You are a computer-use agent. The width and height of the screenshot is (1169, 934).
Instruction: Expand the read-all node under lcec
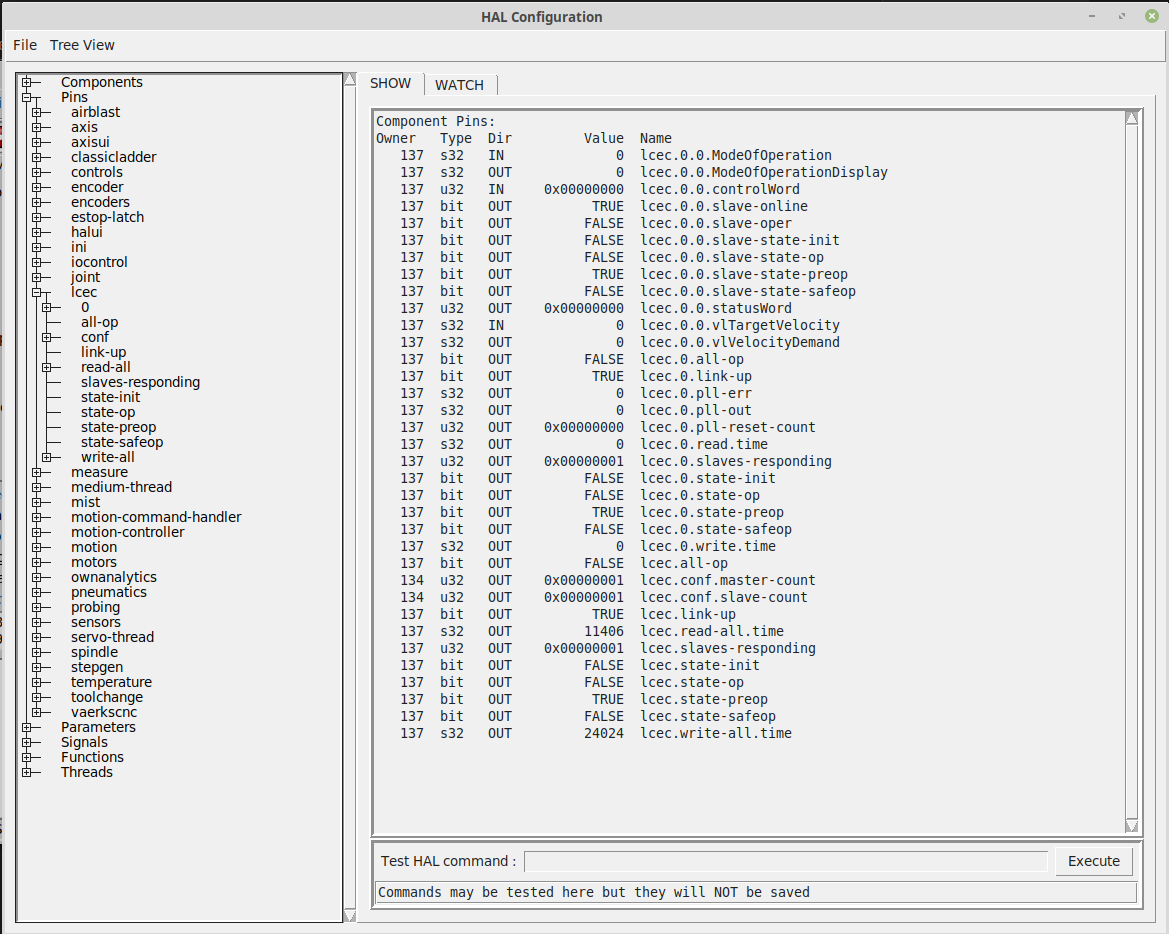pos(47,367)
